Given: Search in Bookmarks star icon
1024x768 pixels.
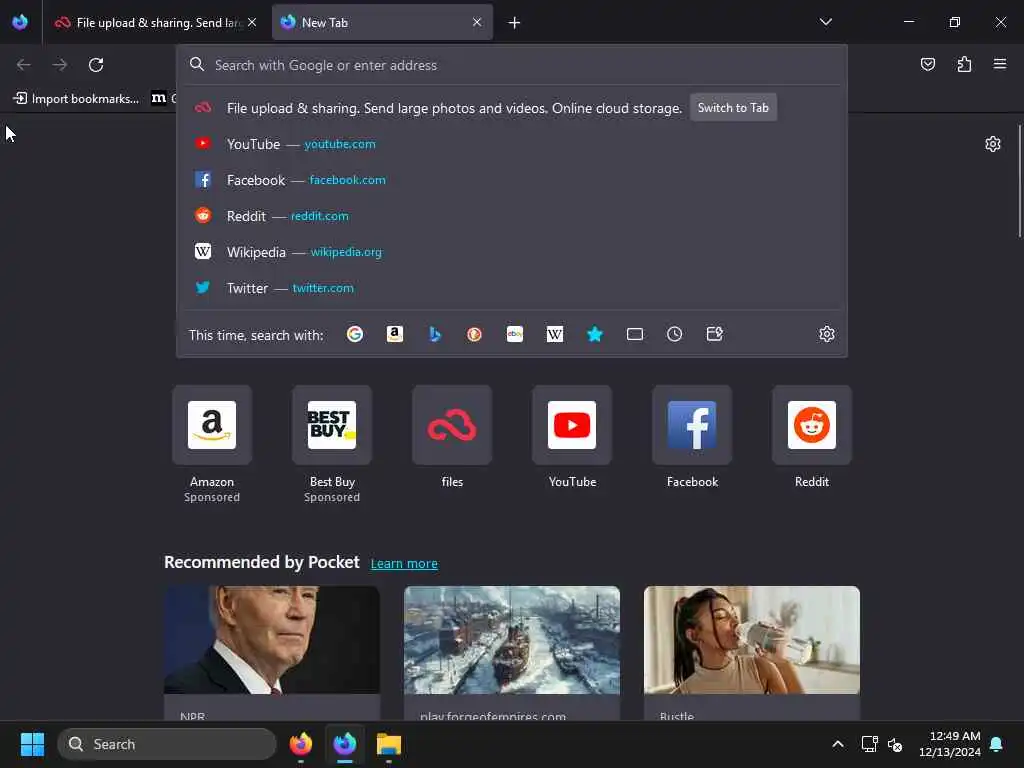Looking at the screenshot, I should (x=594, y=334).
